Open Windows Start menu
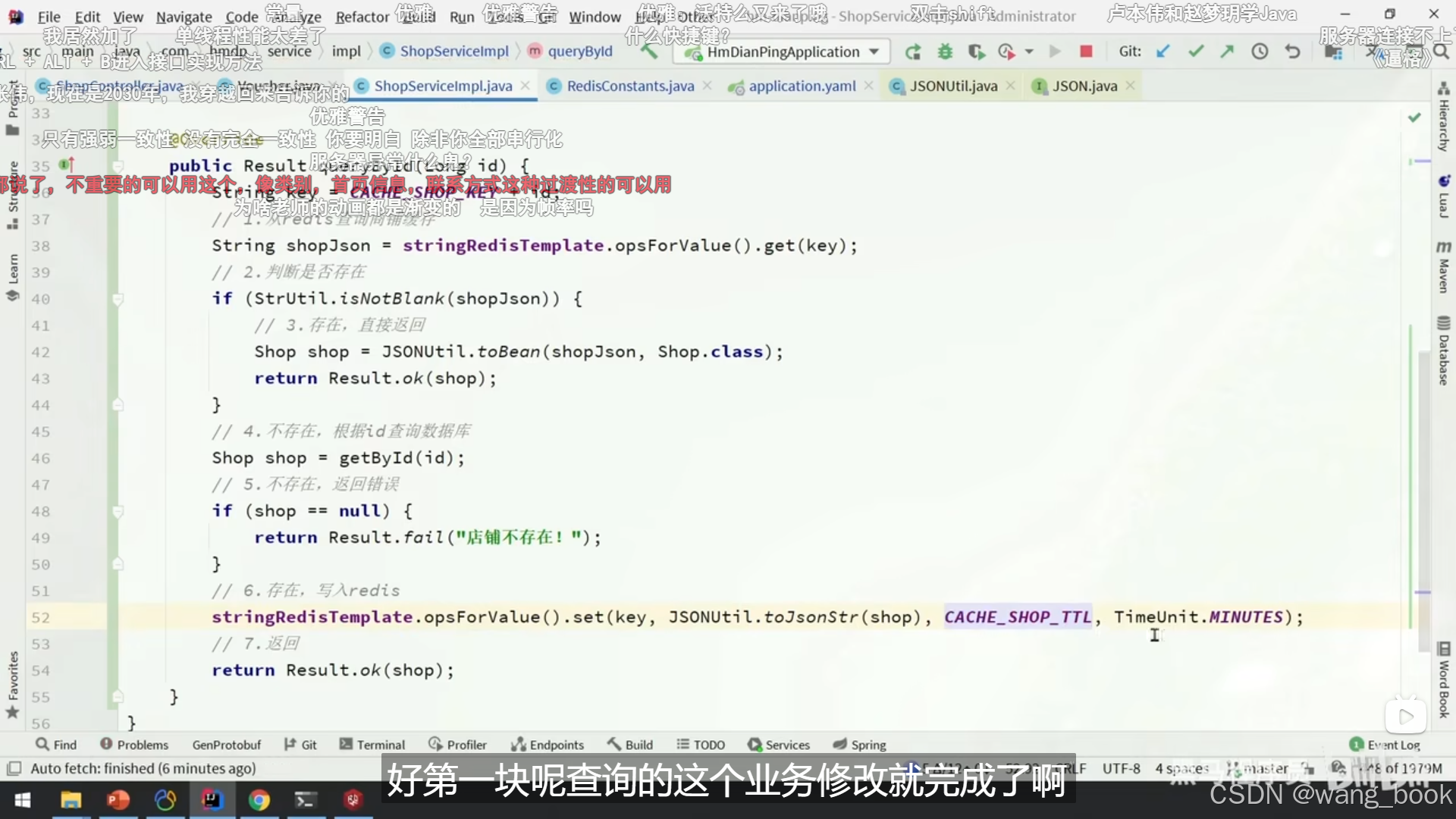The height and width of the screenshot is (819, 1456). coord(23,800)
